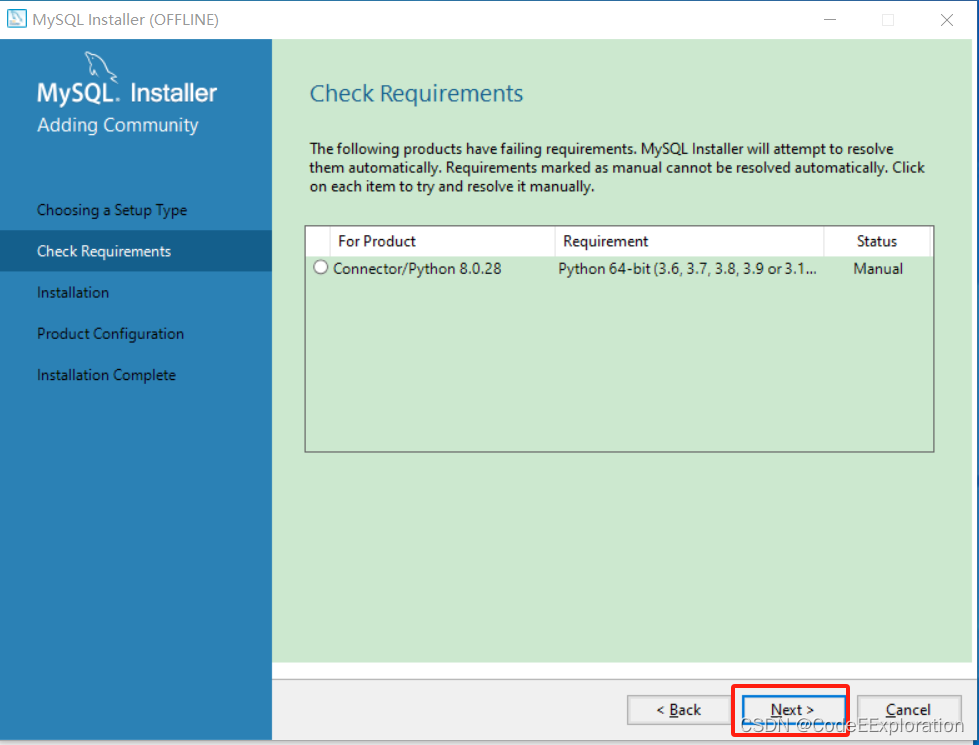Open the Choosing a Setup Type step
Image resolution: width=979 pixels, height=745 pixels.
pos(112,210)
